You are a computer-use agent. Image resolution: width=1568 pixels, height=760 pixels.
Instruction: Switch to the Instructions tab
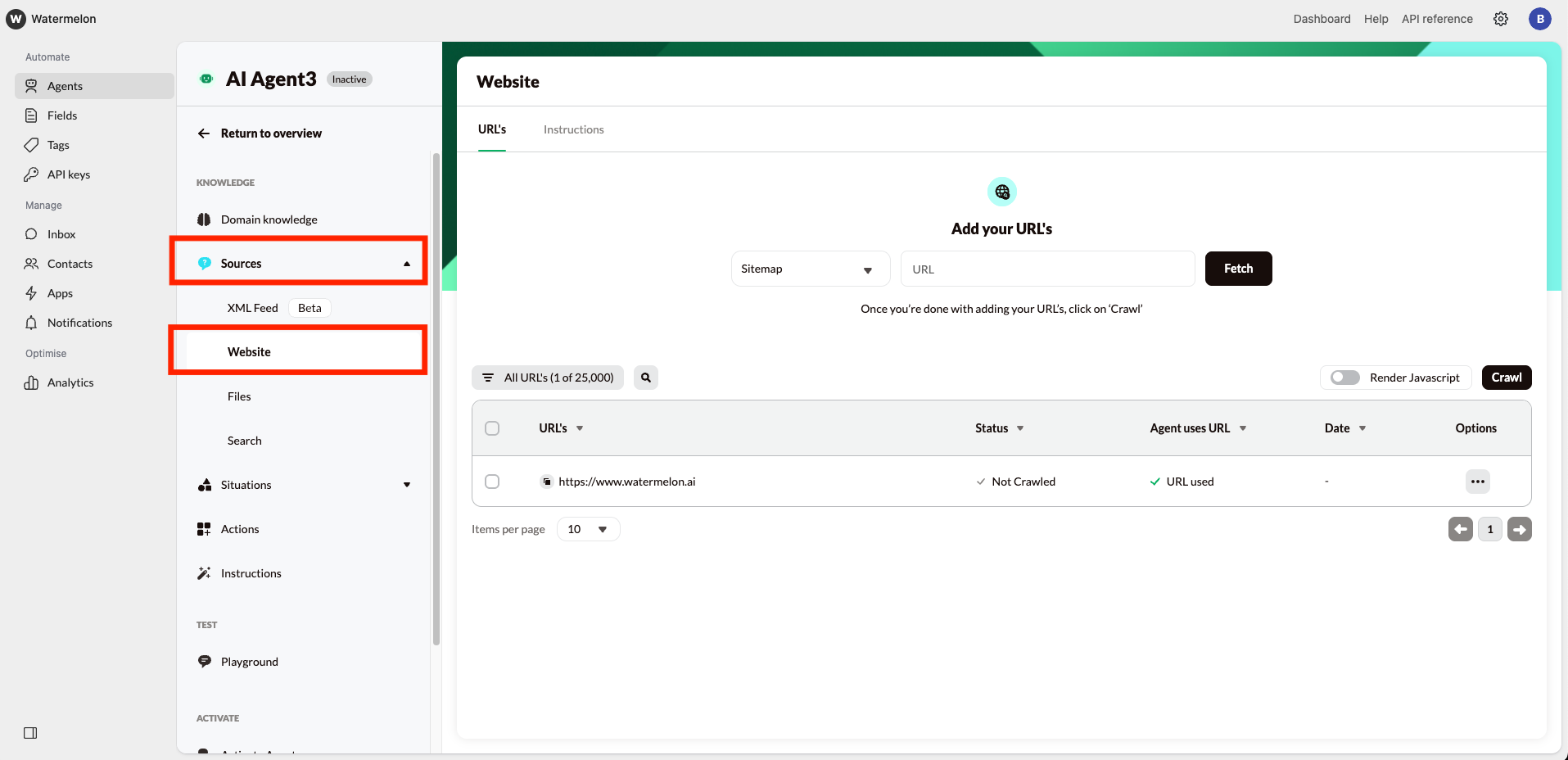click(x=573, y=129)
